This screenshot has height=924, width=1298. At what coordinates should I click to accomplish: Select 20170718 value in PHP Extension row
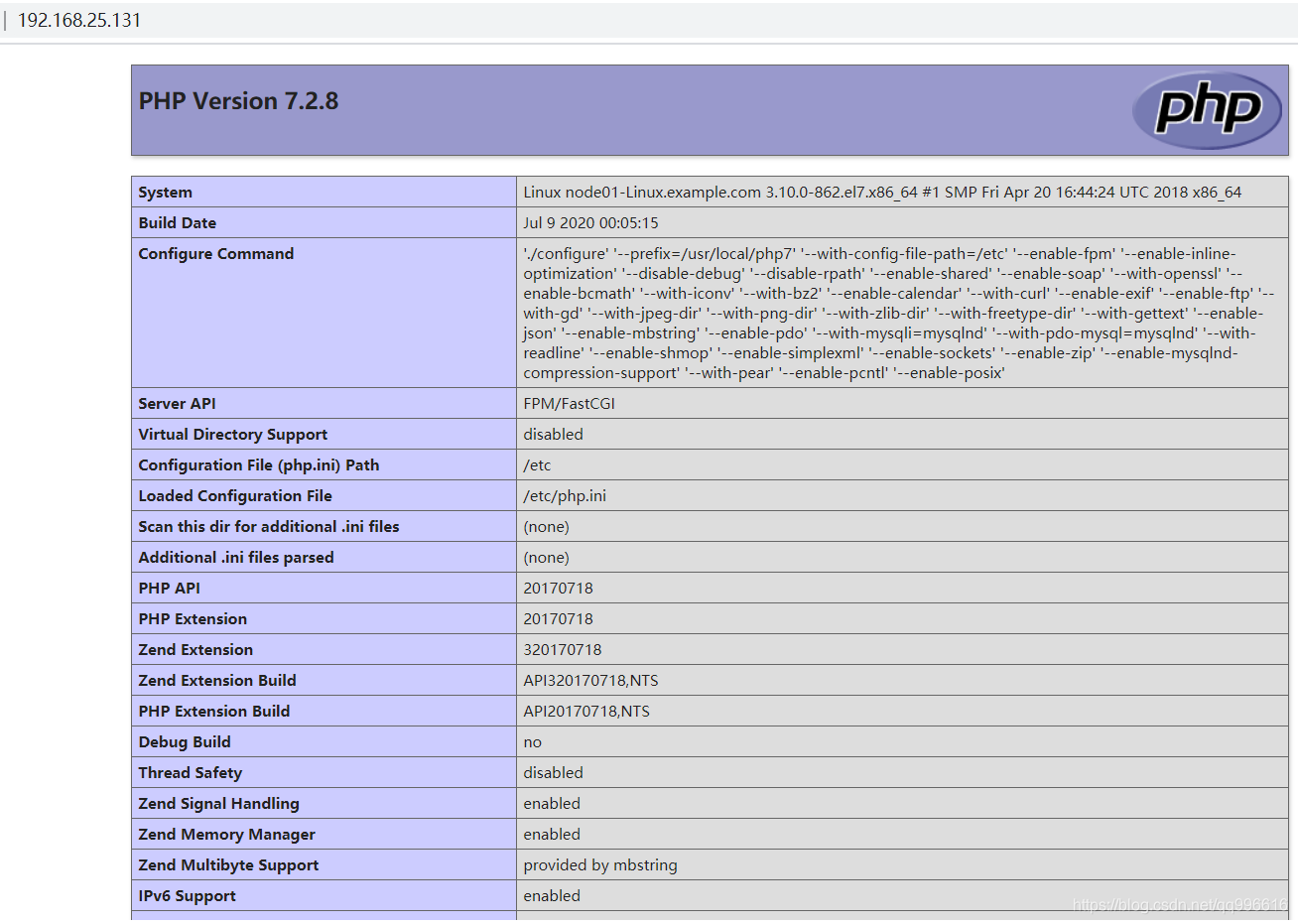pos(559,619)
